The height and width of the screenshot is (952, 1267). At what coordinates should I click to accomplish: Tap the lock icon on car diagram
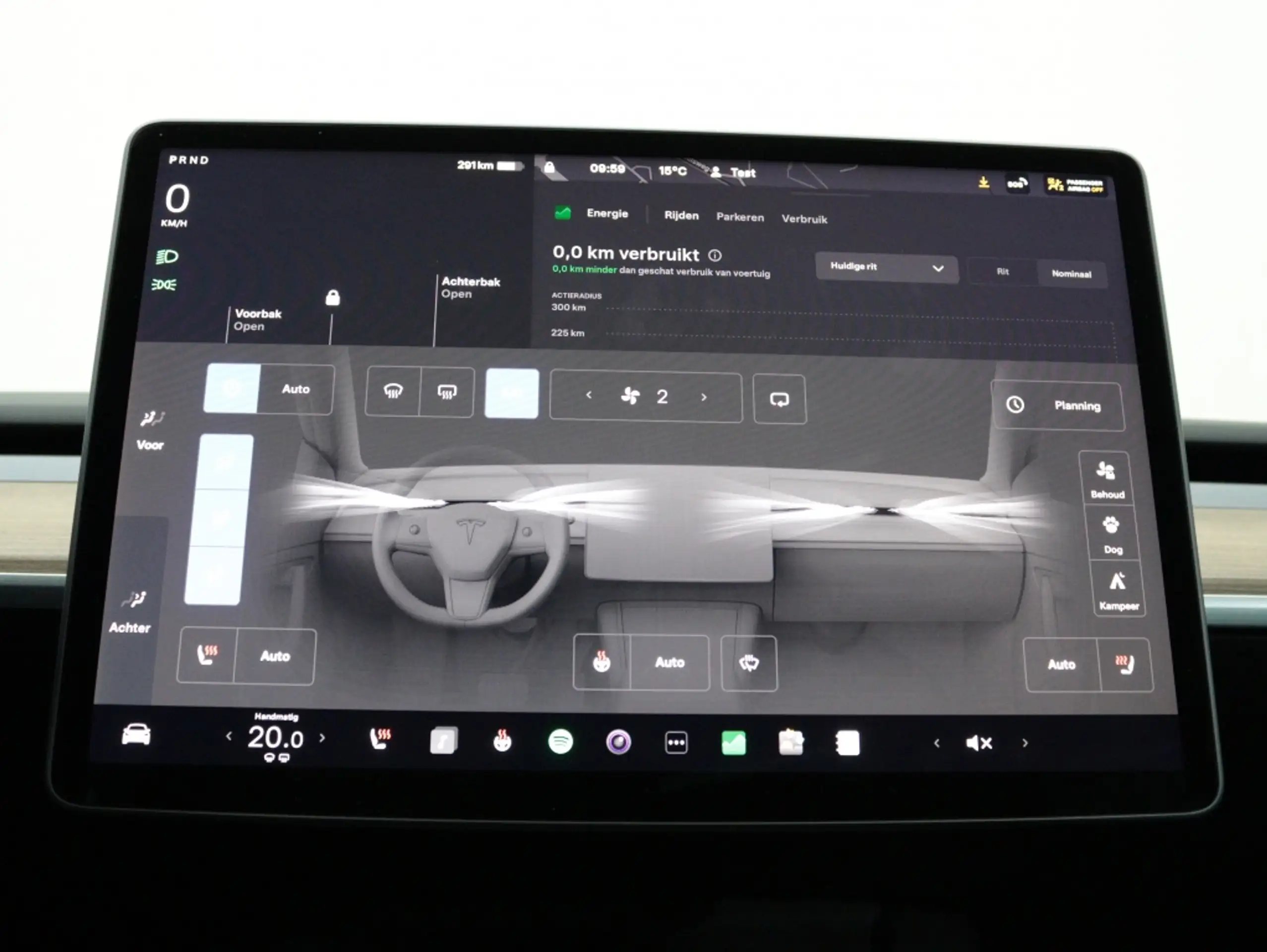coord(333,297)
